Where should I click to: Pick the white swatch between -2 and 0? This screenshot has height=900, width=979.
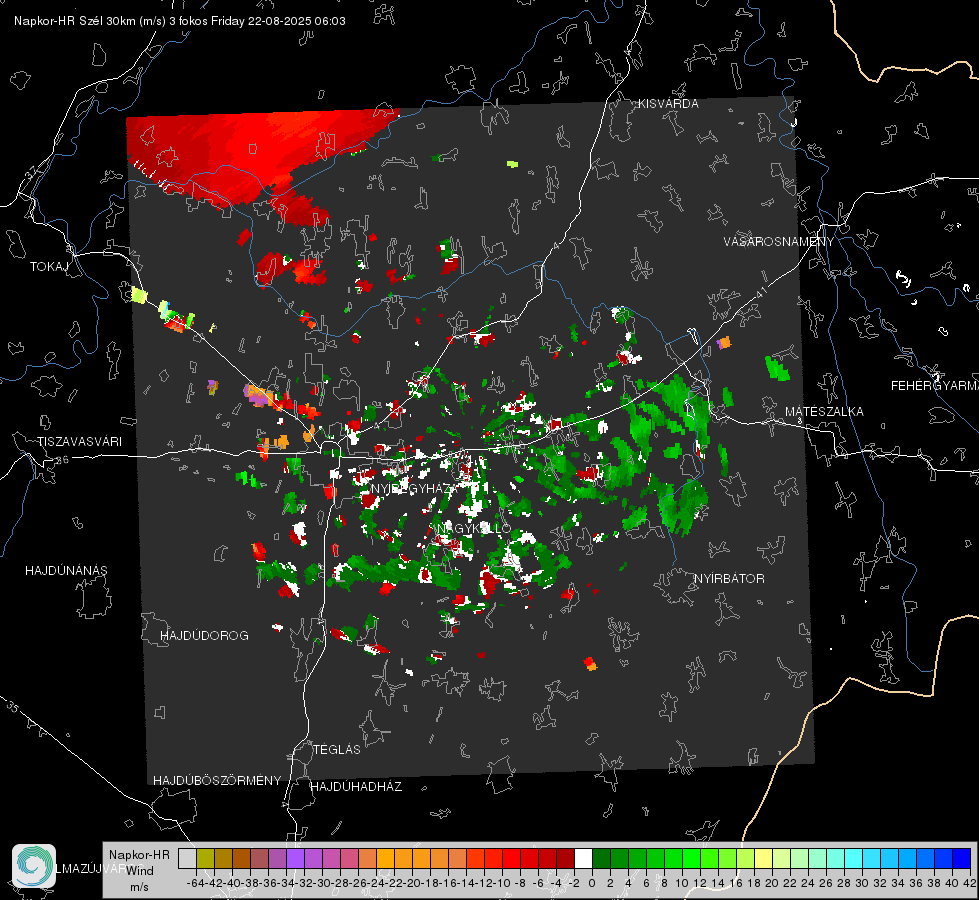583,859
